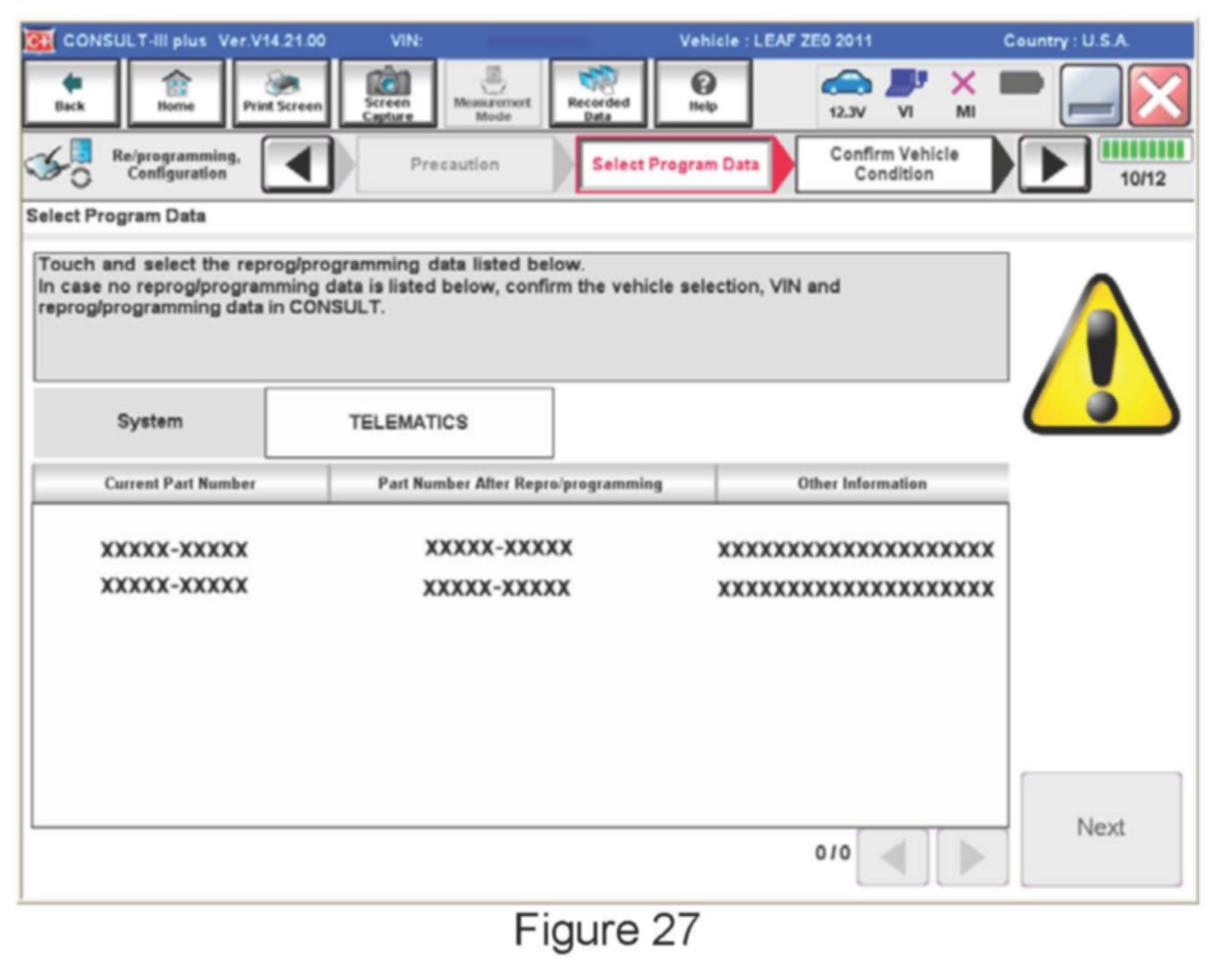The width and height of the screenshot is (1224, 980).
Task: Open the Help question mark icon
Action: 703,92
